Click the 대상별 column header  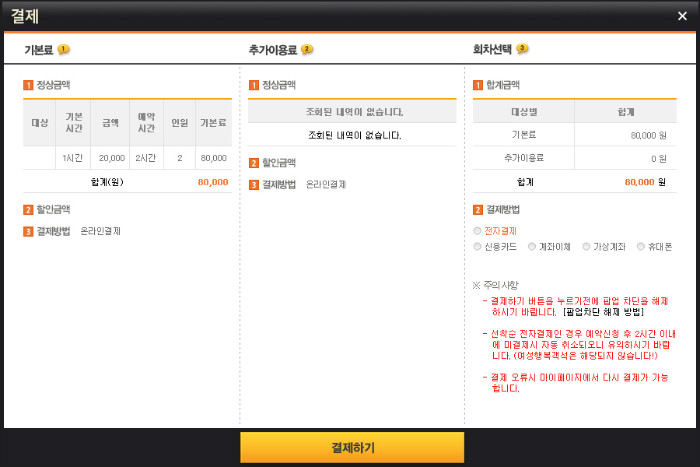coord(525,112)
